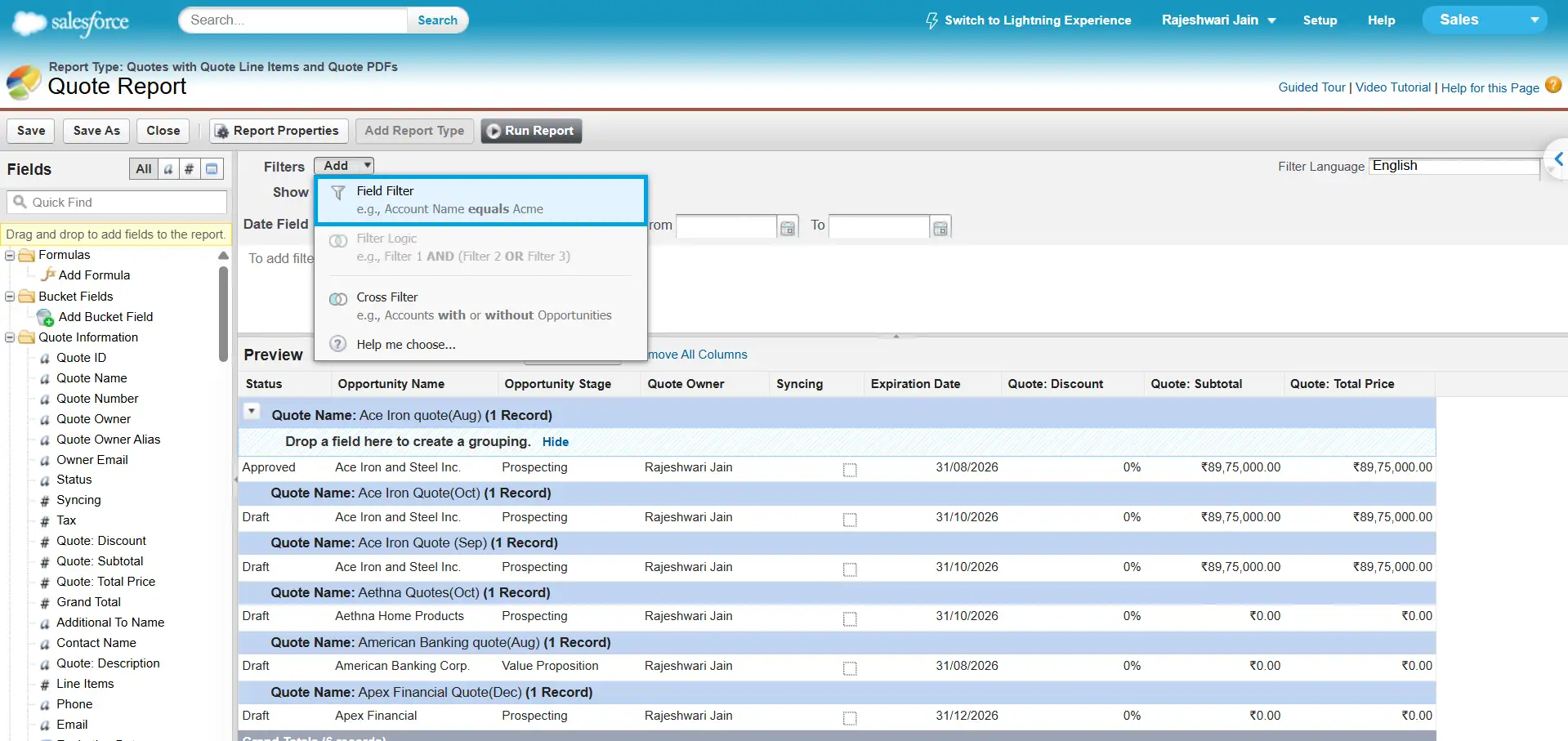Open the From date calendar picker icon
The height and width of the screenshot is (741, 1568).
point(788,228)
